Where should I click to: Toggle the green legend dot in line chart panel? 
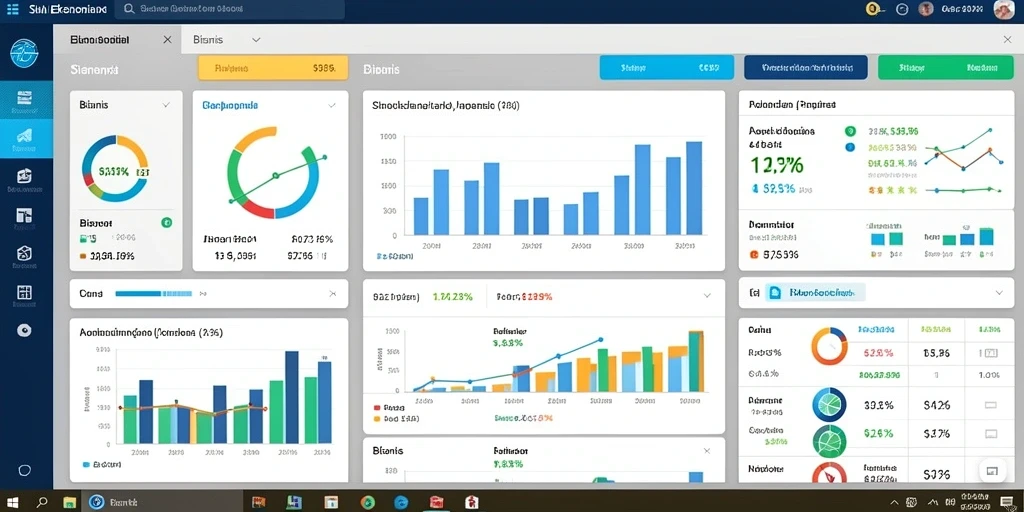[850, 131]
